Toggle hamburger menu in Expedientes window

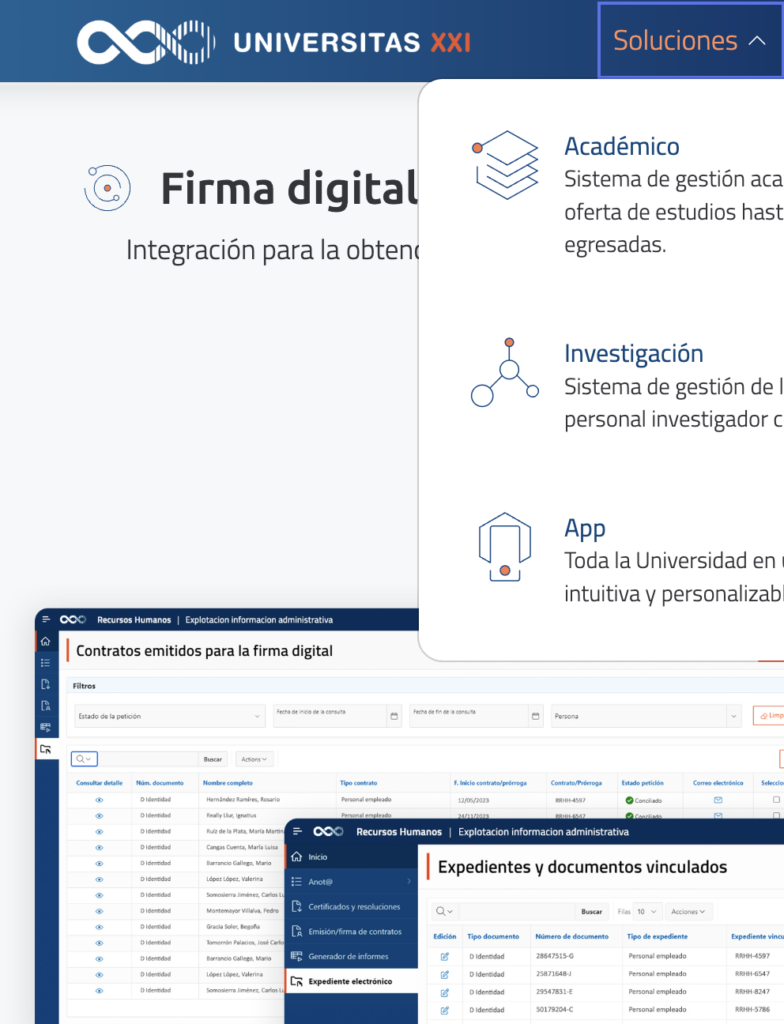click(297, 831)
